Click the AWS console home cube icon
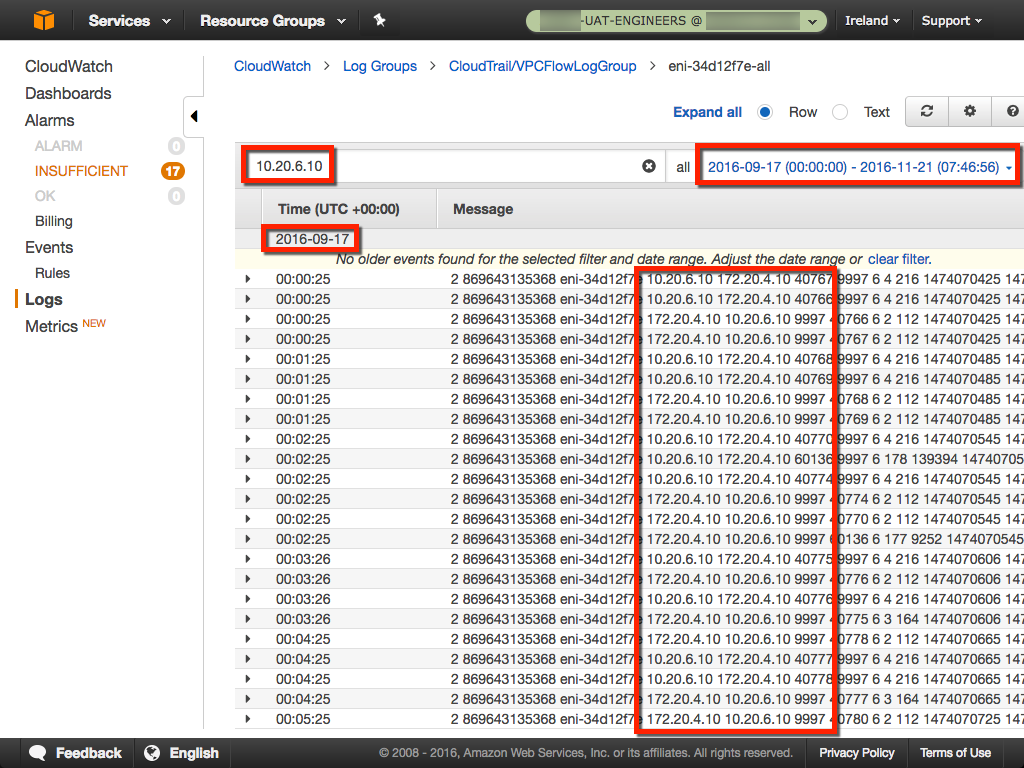1024x768 pixels. (x=44, y=20)
